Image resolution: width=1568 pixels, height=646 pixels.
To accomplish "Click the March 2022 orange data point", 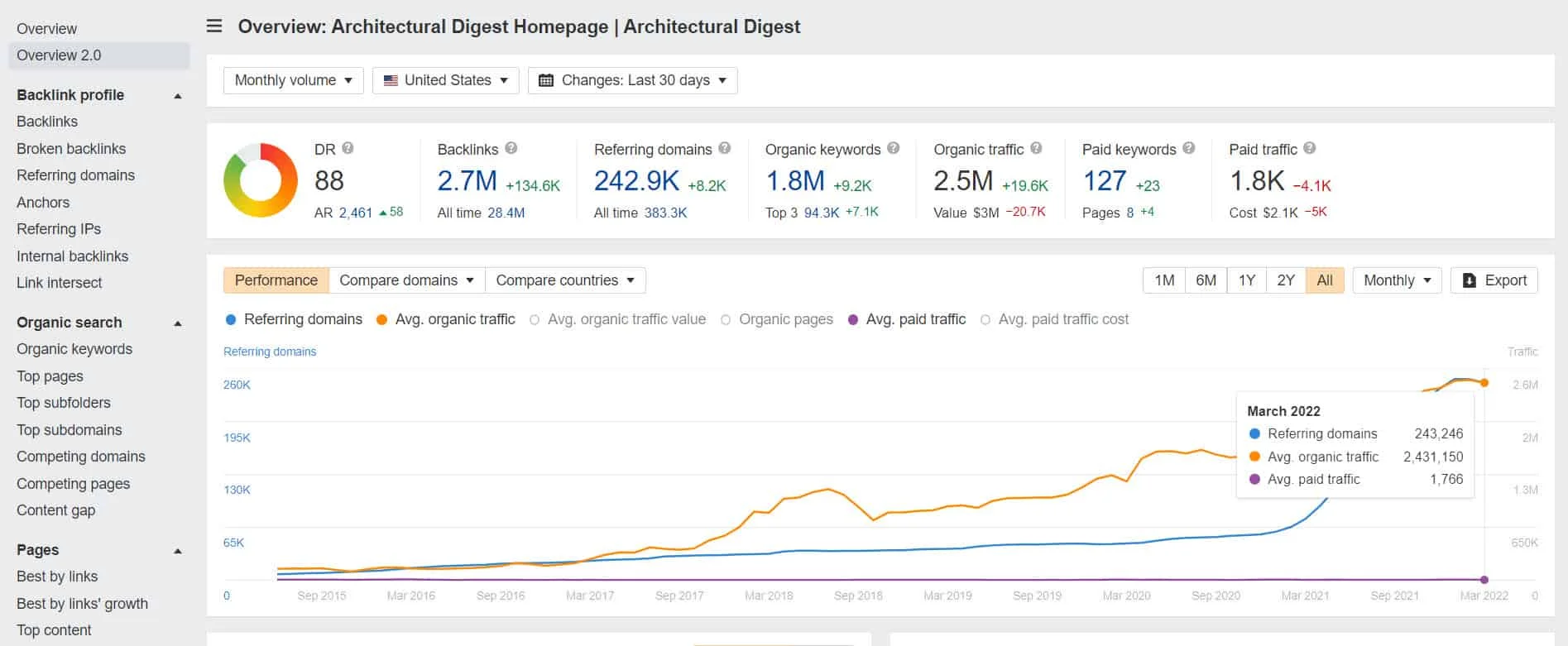I will tap(1484, 383).
